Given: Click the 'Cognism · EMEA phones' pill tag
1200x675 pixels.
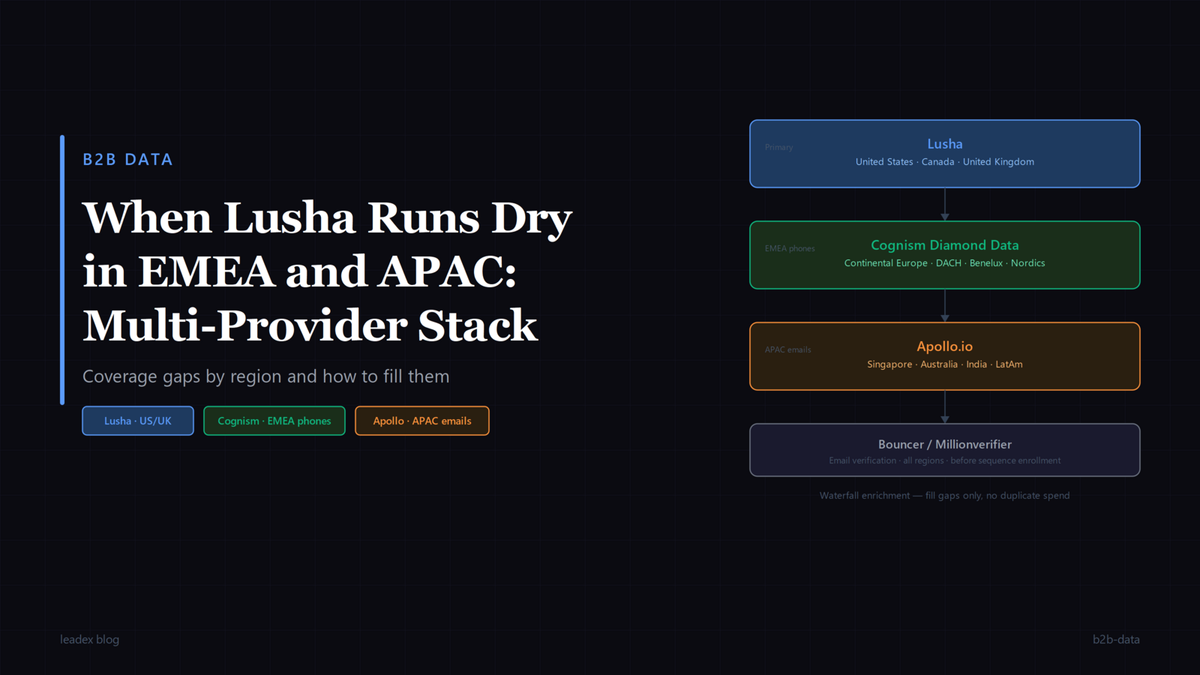Looking at the screenshot, I should click(x=275, y=421).
